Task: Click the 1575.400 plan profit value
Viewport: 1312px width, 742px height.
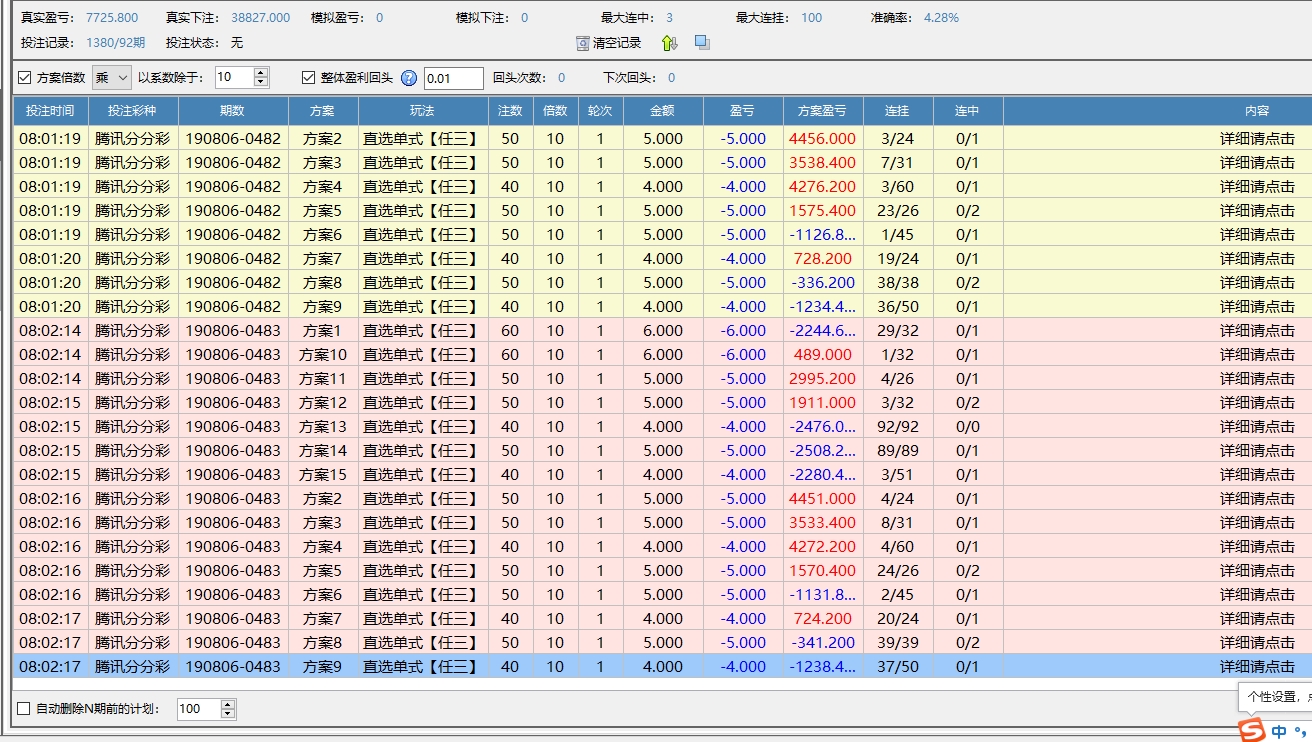Action: click(x=823, y=211)
